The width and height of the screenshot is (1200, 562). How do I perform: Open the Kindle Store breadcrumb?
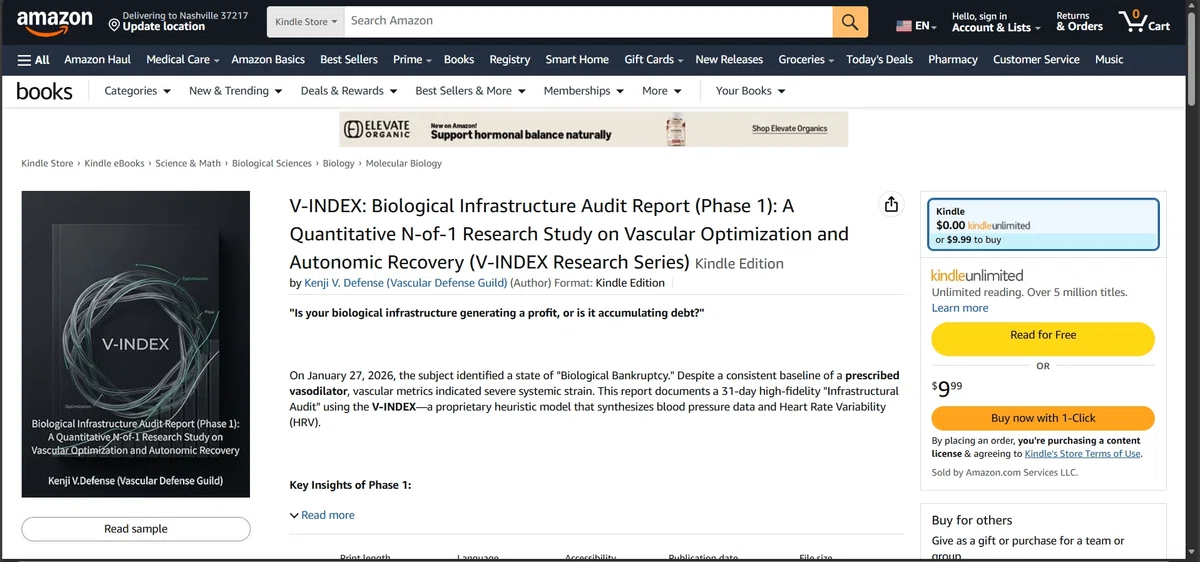click(x=47, y=163)
